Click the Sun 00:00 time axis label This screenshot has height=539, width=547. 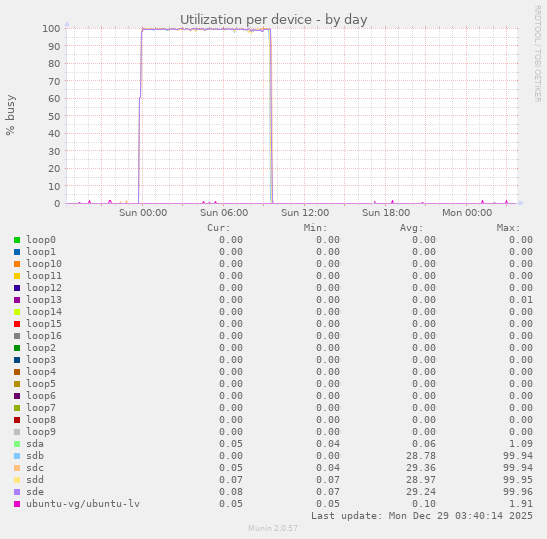143,213
